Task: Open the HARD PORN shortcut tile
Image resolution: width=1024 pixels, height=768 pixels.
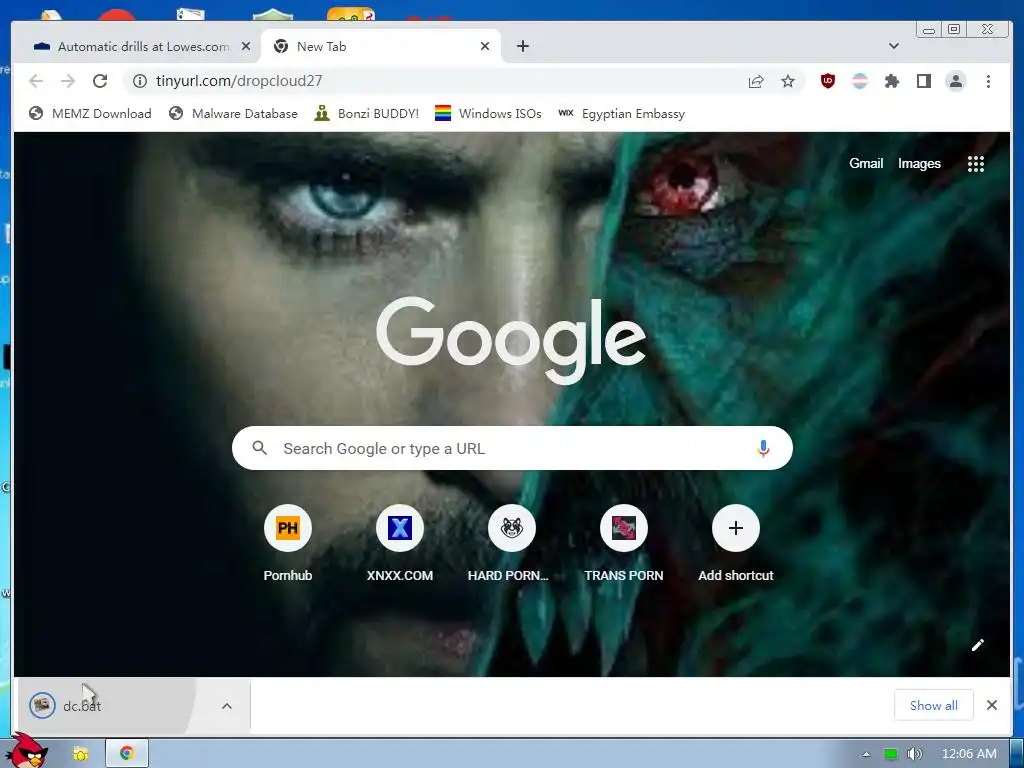Action: click(511, 543)
